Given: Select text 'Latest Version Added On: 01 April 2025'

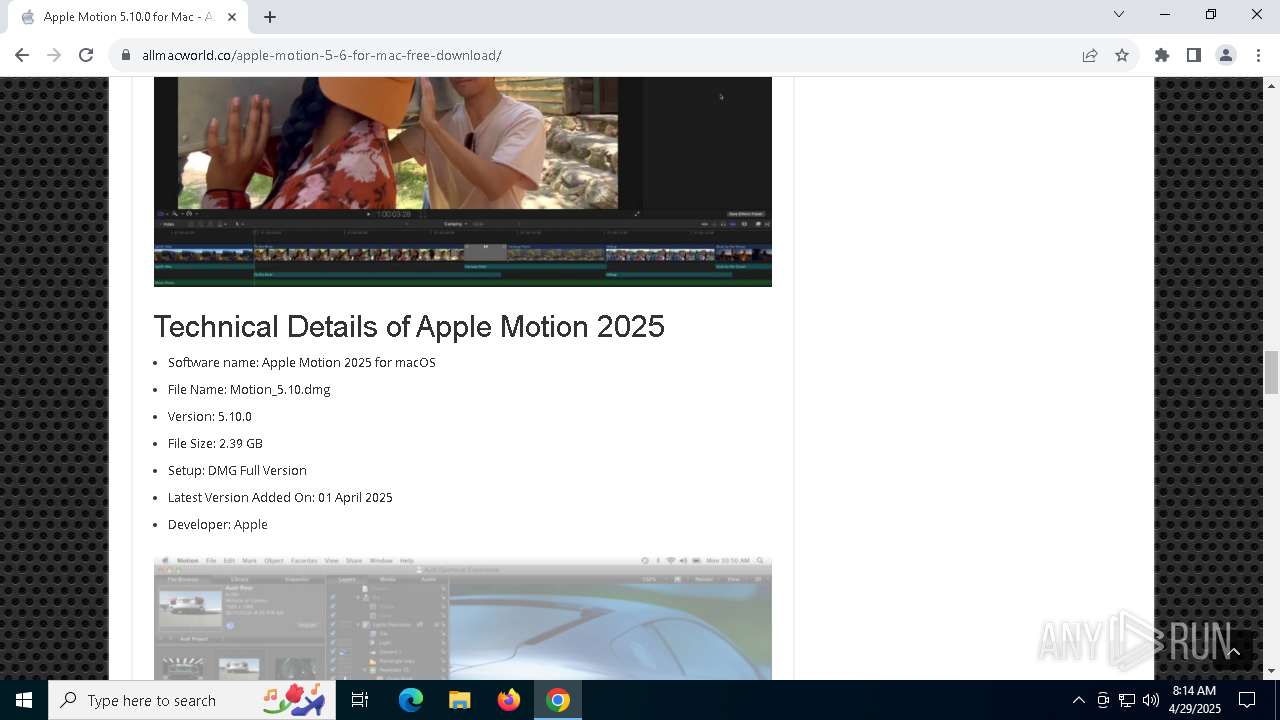Looking at the screenshot, I should click(x=280, y=497).
